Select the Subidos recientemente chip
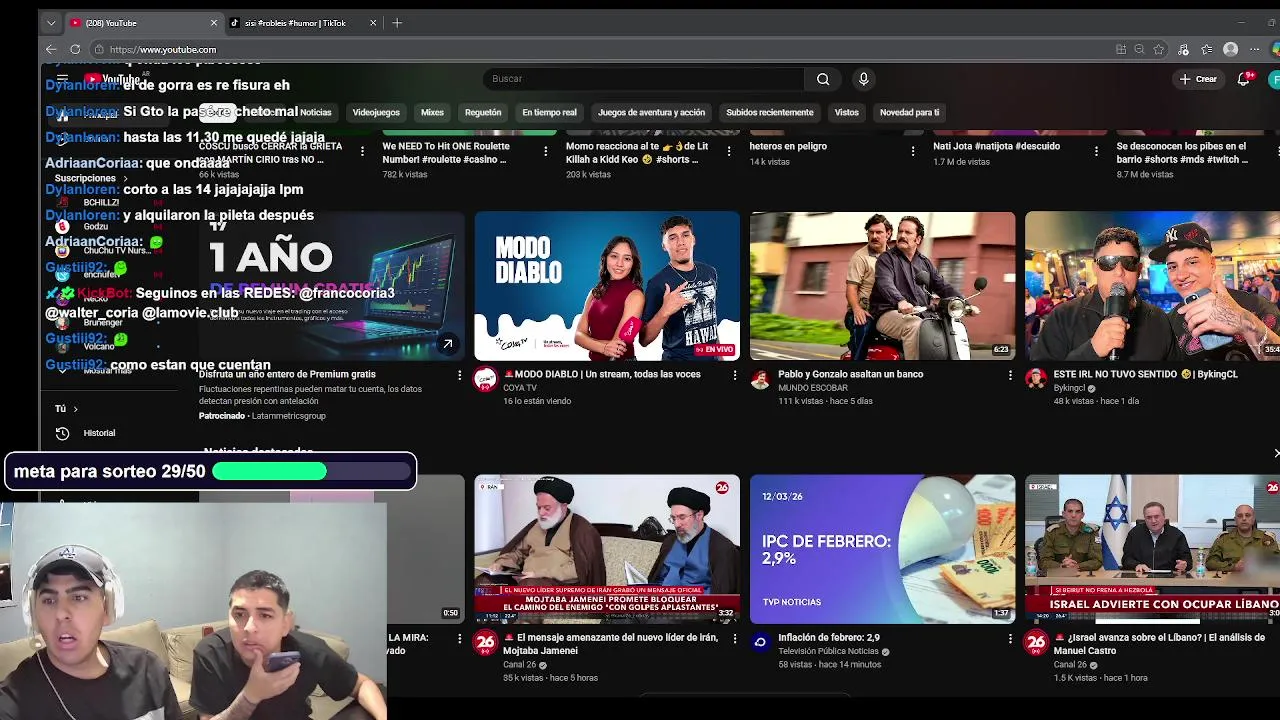 click(769, 112)
